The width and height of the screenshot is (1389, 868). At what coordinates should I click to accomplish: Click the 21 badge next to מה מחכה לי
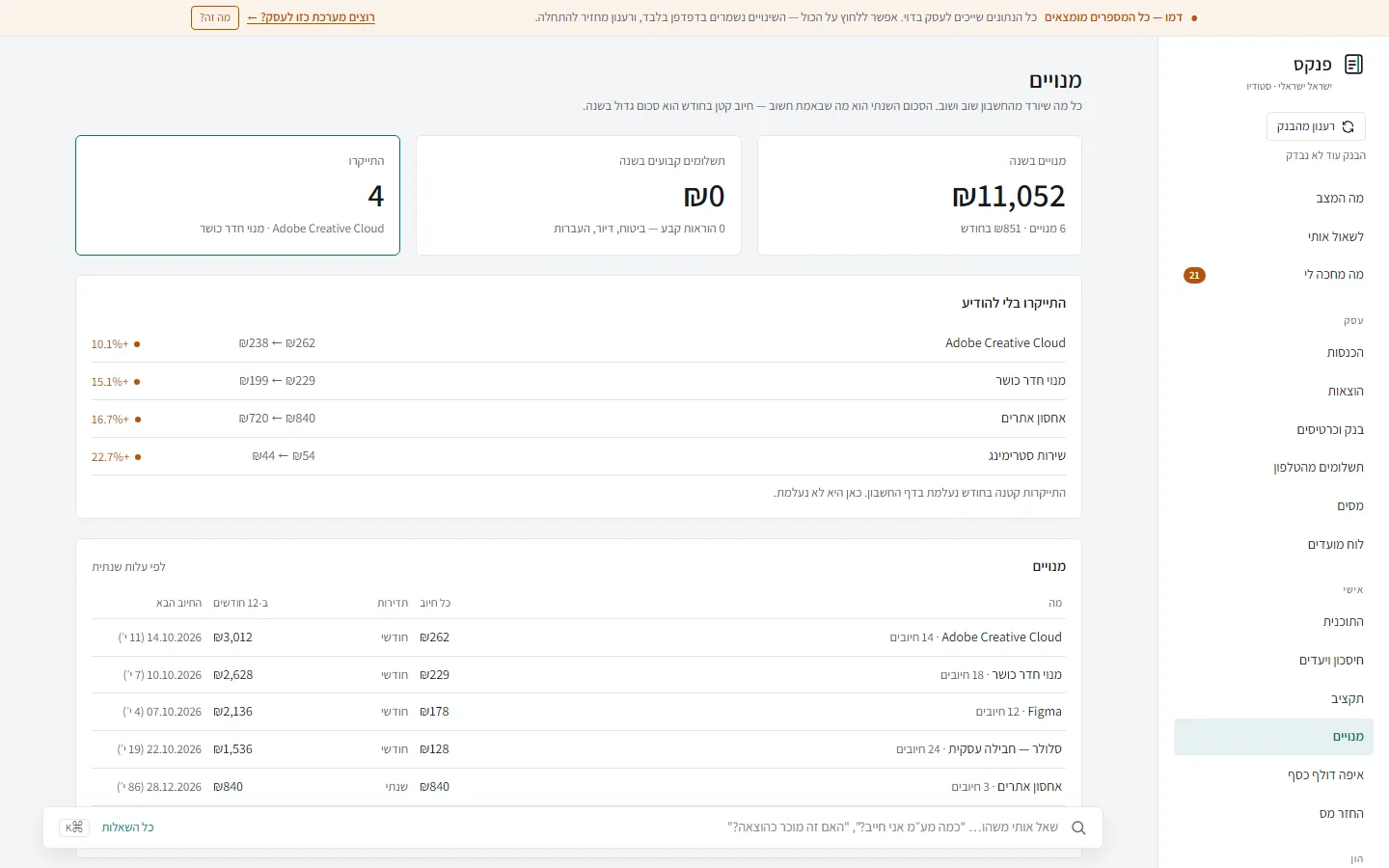coord(1194,276)
